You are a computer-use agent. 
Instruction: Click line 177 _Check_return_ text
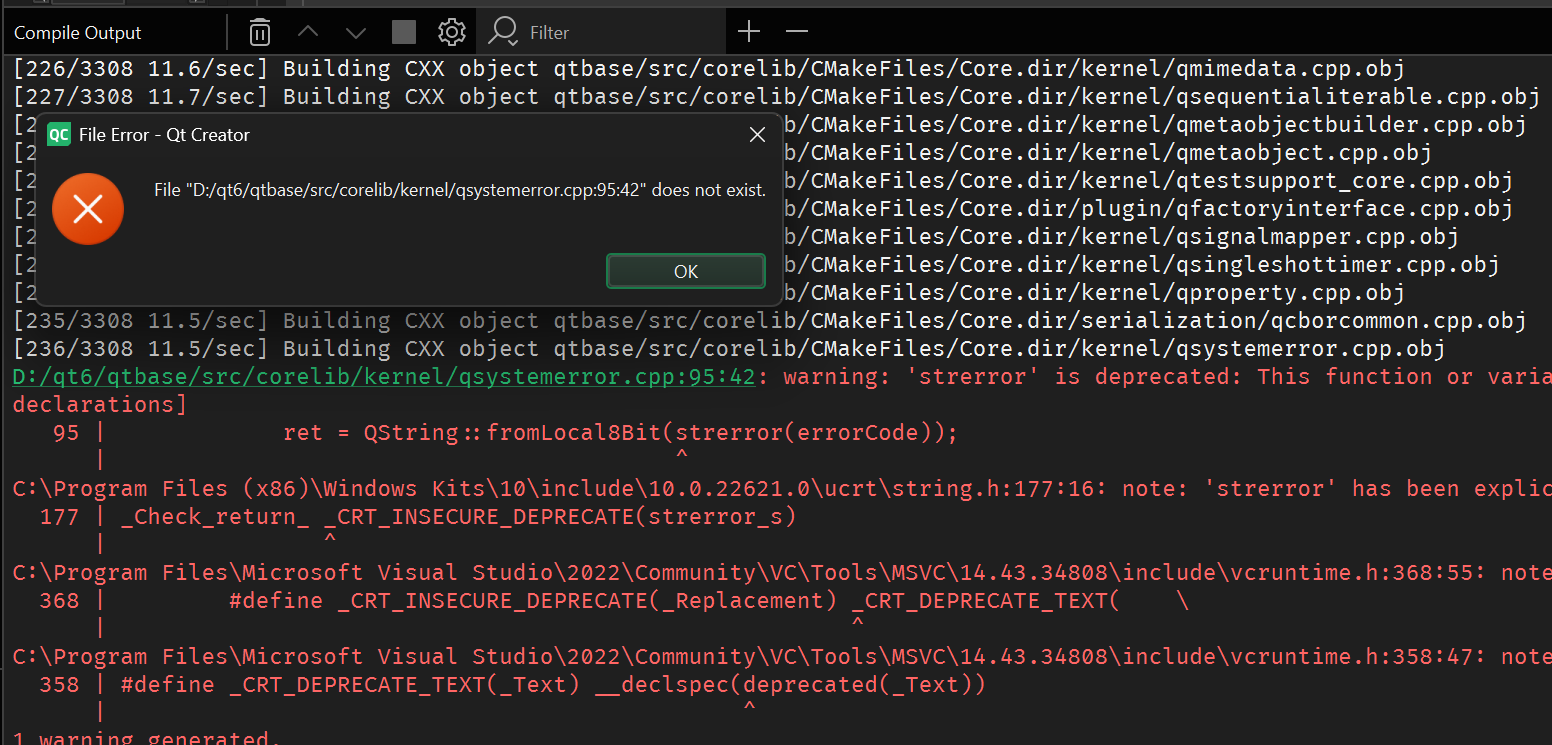[x=418, y=517]
